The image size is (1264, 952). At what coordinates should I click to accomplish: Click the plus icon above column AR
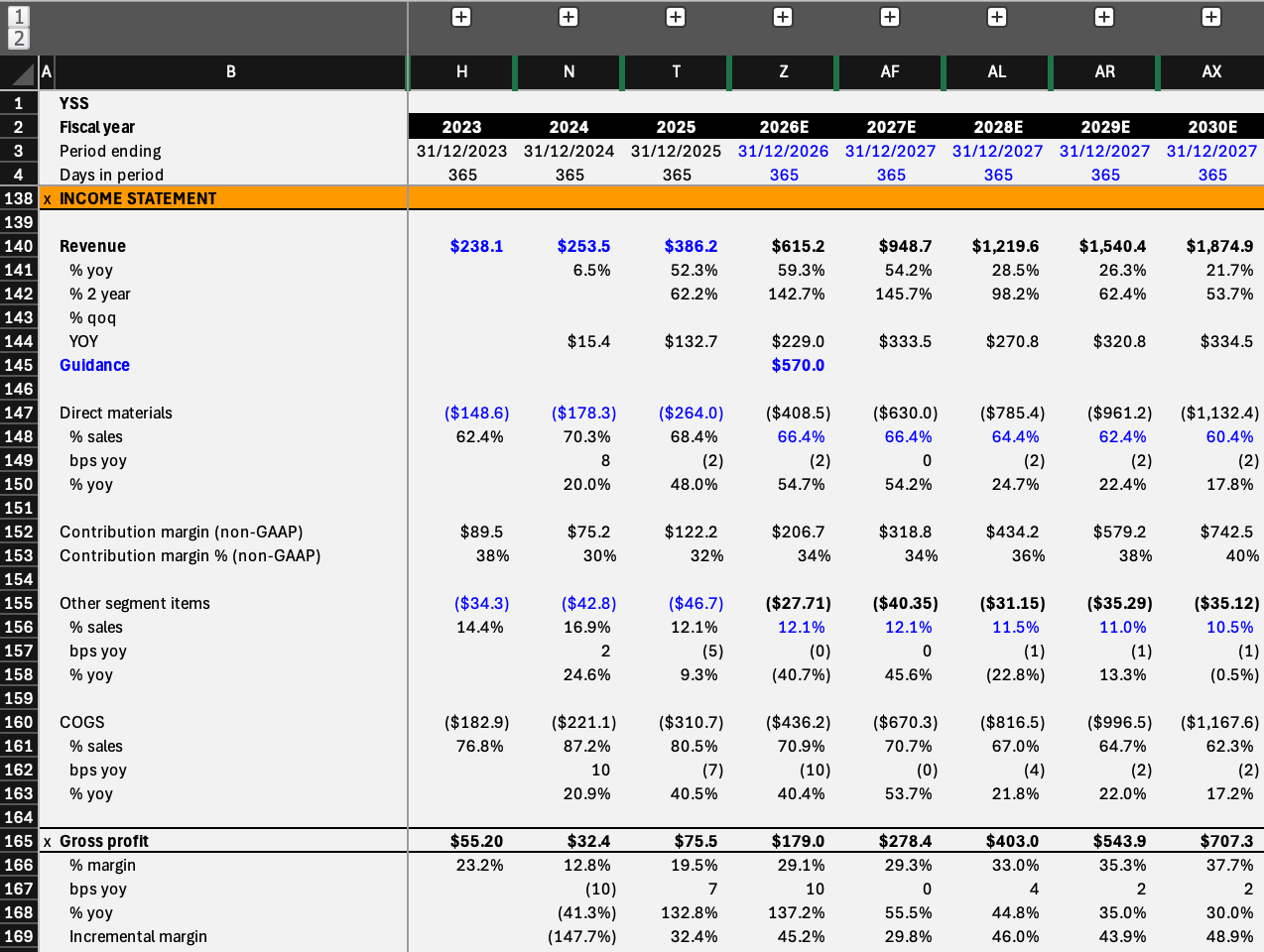1104,17
